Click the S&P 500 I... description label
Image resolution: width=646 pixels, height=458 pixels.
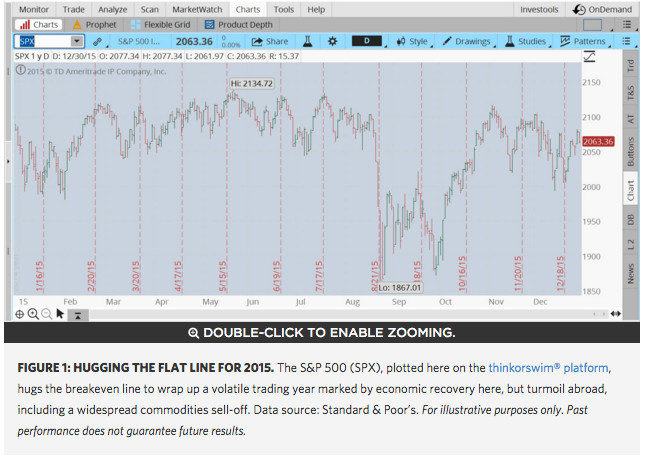click(139, 41)
